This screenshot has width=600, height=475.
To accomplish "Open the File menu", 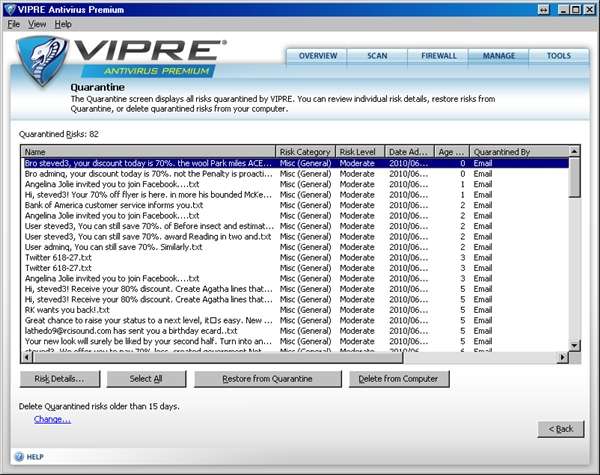I will pos(13,24).
